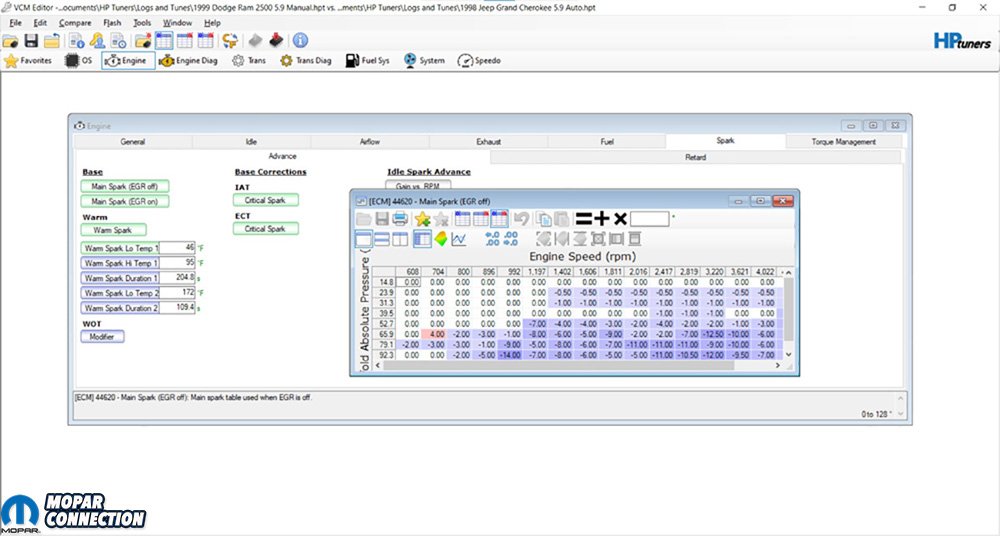Click the value entry box in table toolbar
This screenshot has width=1000, height=536.
coord(649,219)
